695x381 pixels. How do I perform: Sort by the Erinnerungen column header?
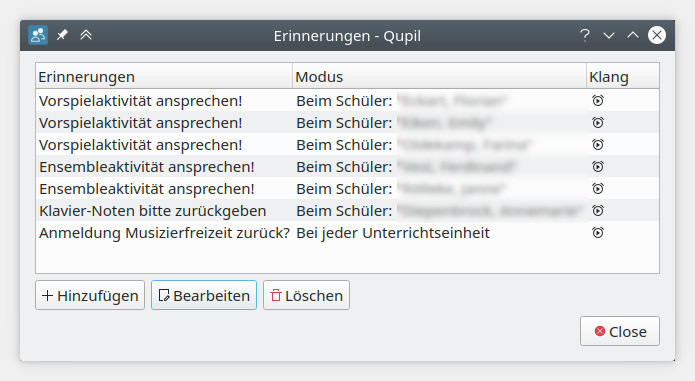point(164,76)
